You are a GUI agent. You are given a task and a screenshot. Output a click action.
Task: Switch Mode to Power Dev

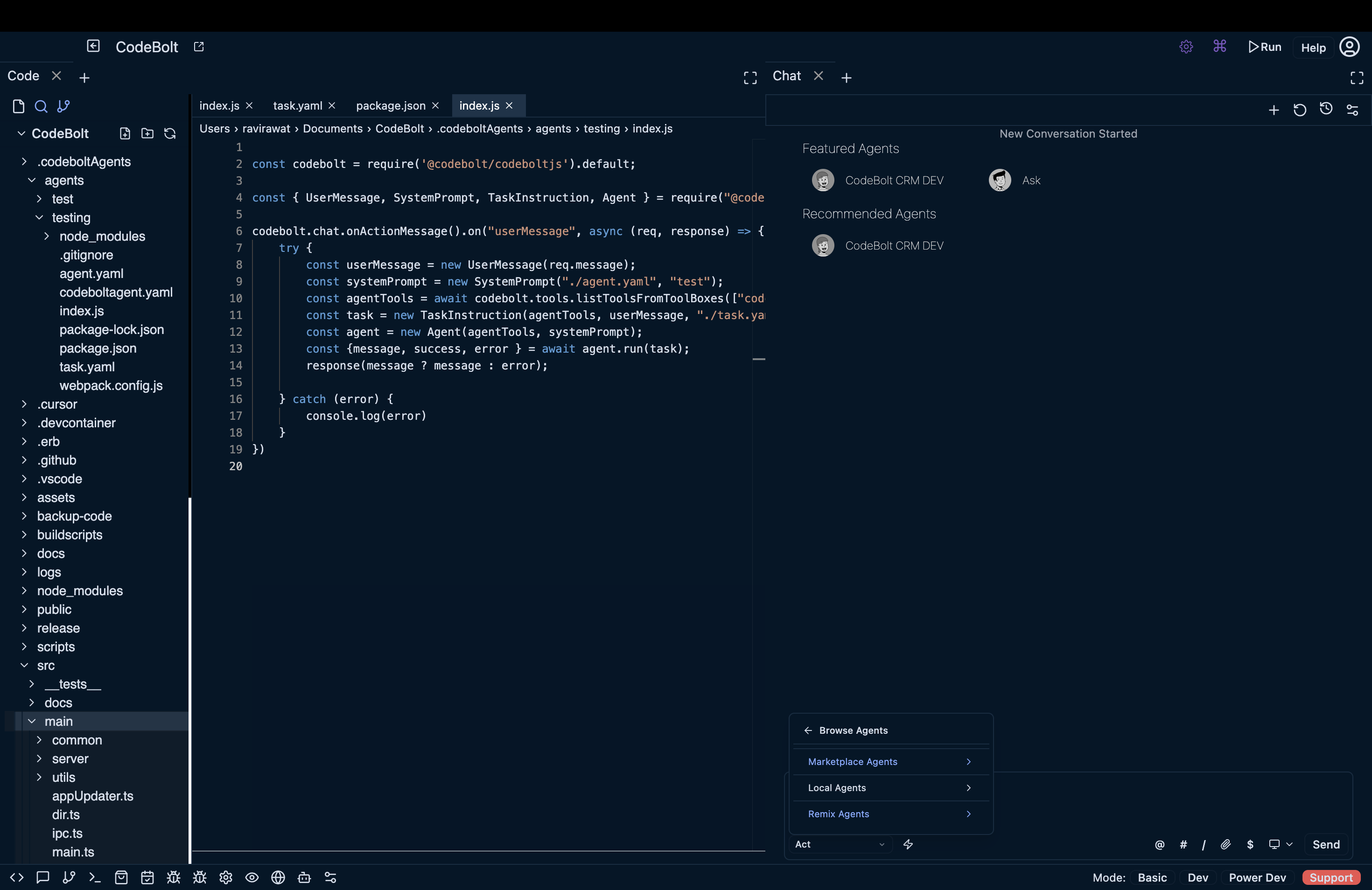pos(1257,877)
